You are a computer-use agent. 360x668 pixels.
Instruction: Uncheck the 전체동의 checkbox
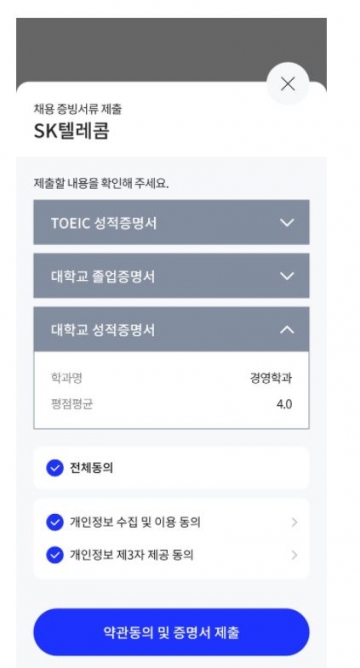click(x=55, y=468)
